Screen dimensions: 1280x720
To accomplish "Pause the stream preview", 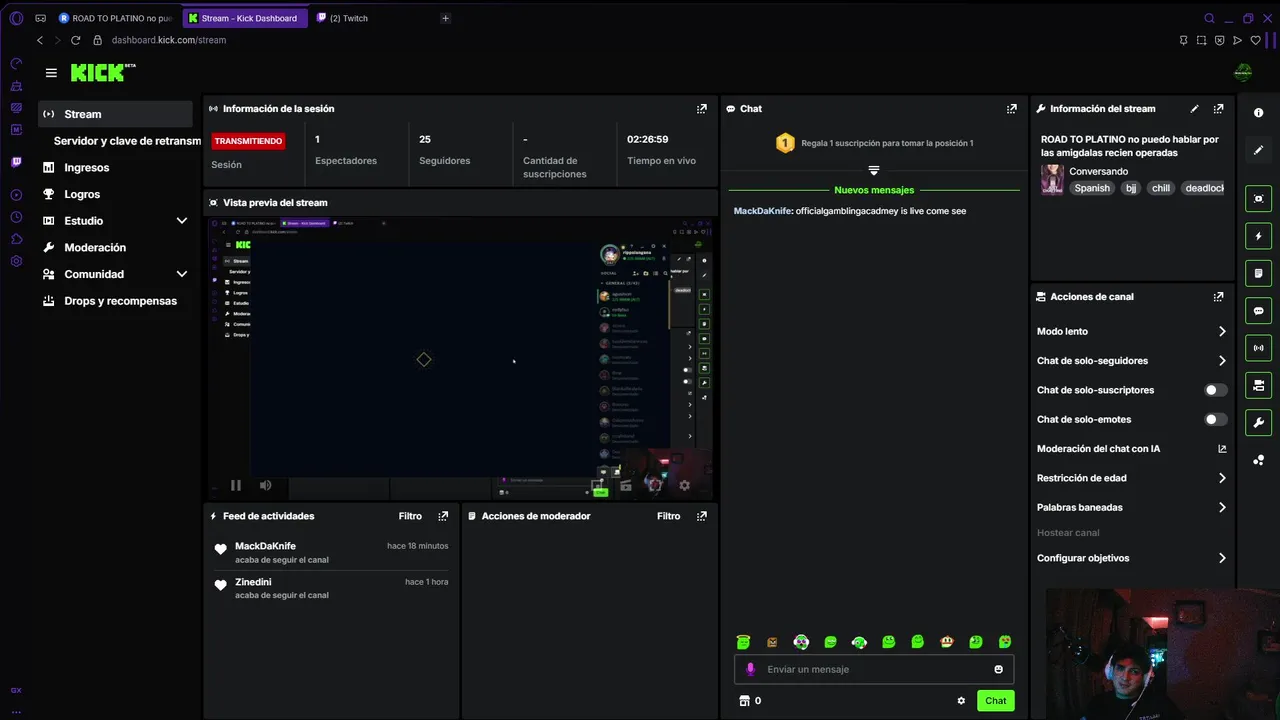I will click(236, 485).
